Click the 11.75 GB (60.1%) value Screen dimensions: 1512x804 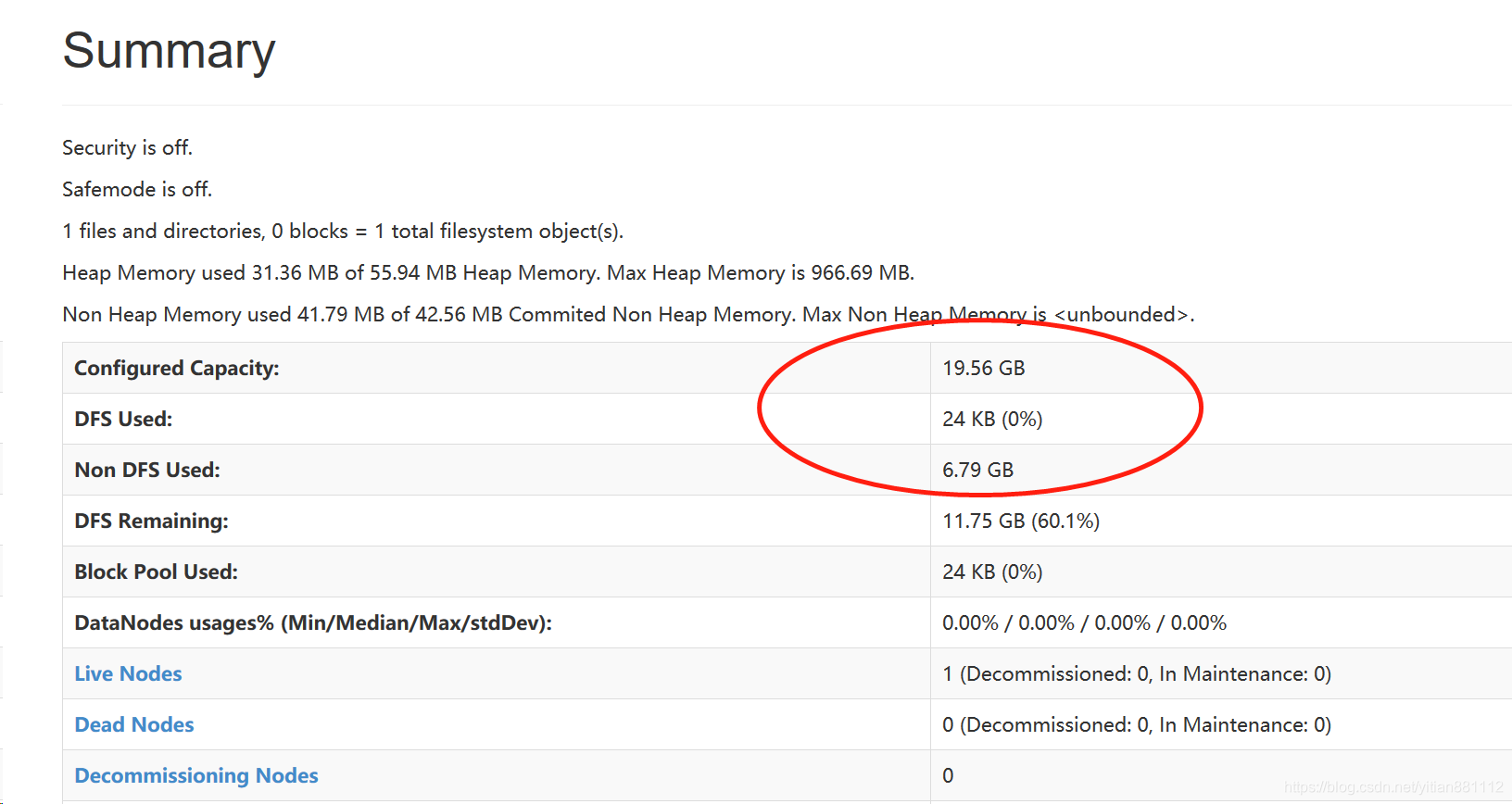tap(1021, 521)
